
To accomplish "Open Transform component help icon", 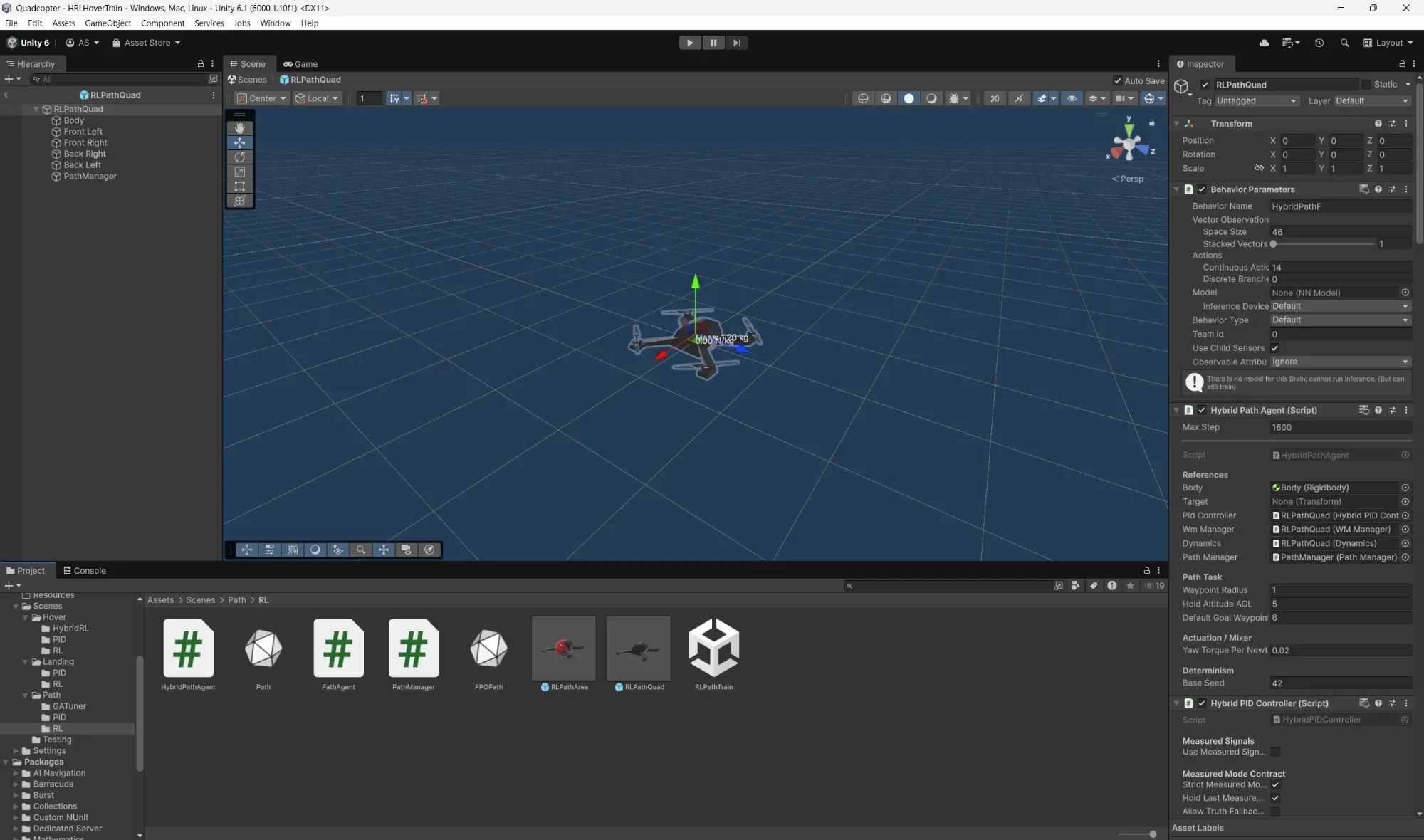I will [1378, 124].
